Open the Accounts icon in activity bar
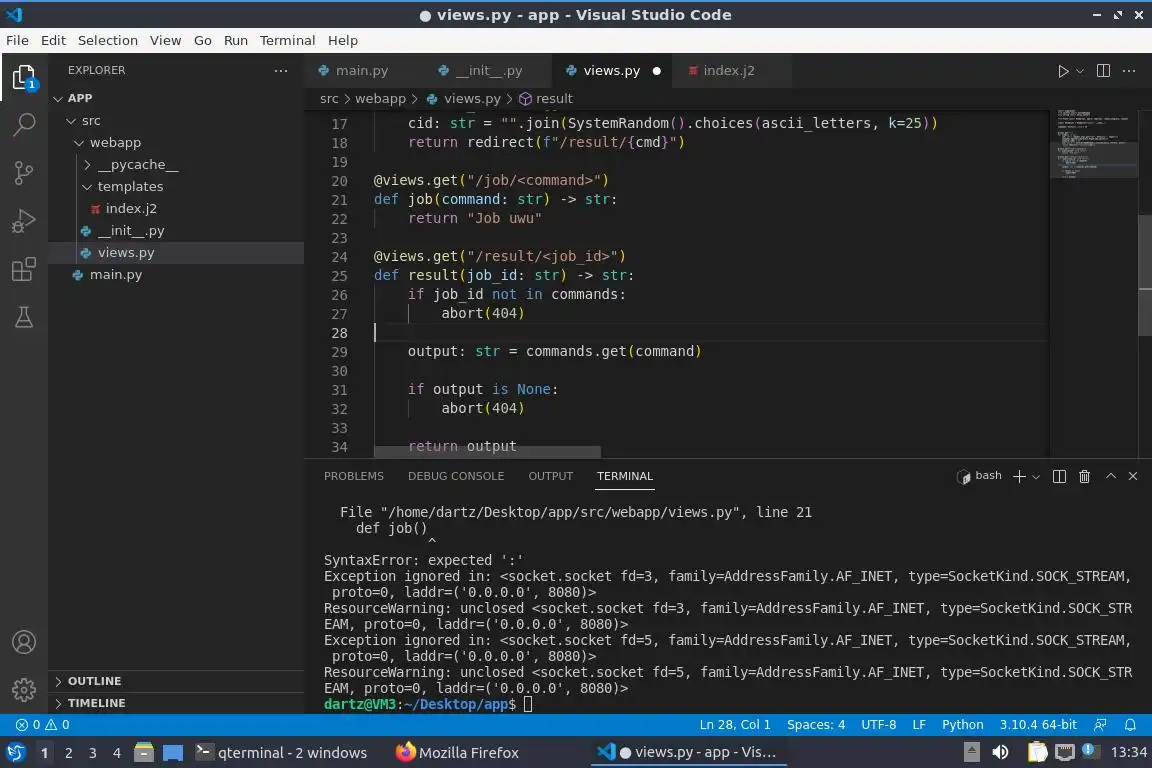 [24, 642]
